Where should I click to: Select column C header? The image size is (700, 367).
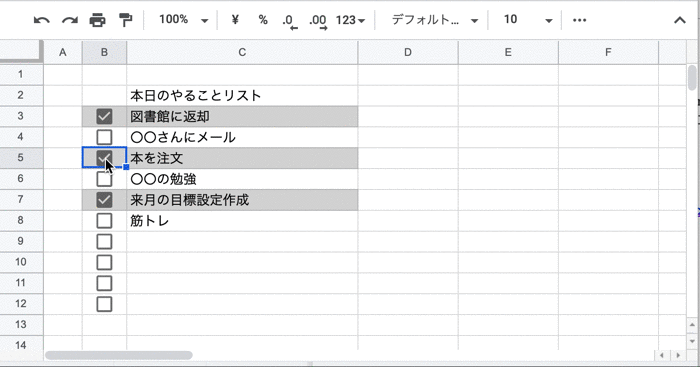coord(242,52)
